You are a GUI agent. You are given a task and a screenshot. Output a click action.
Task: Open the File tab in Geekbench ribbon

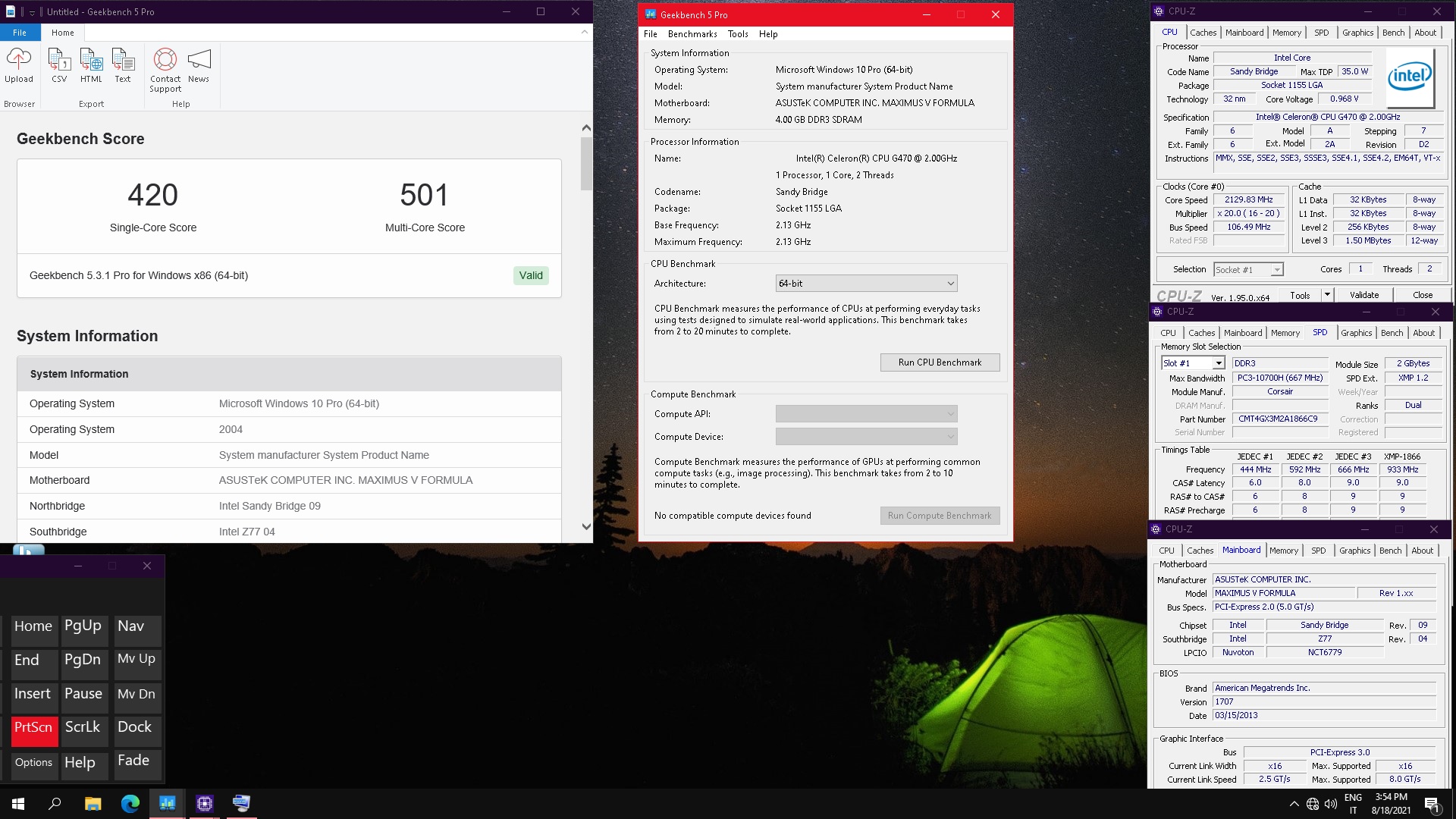(x=20, y=33)
